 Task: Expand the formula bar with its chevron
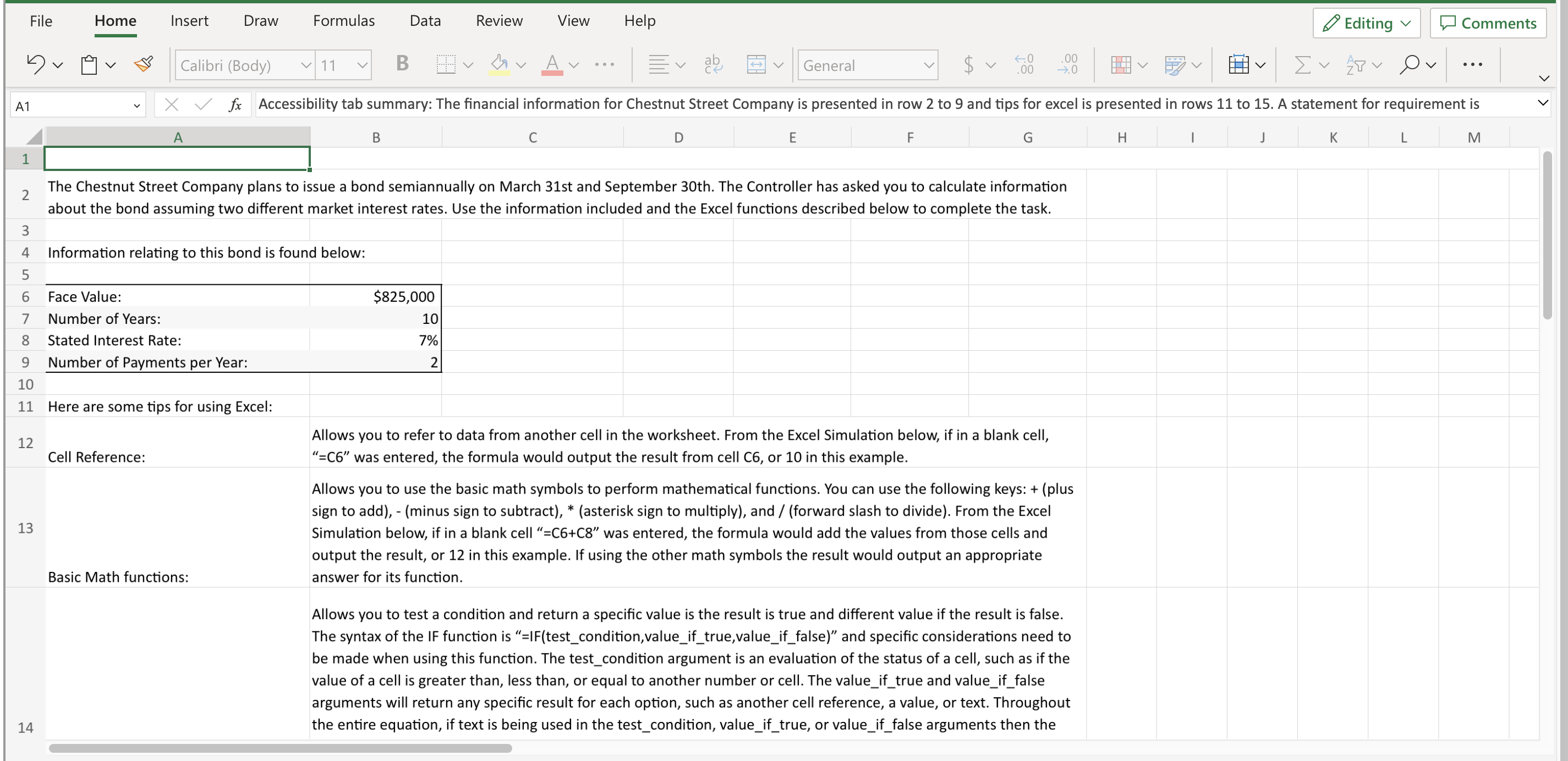coord(1543,103)
